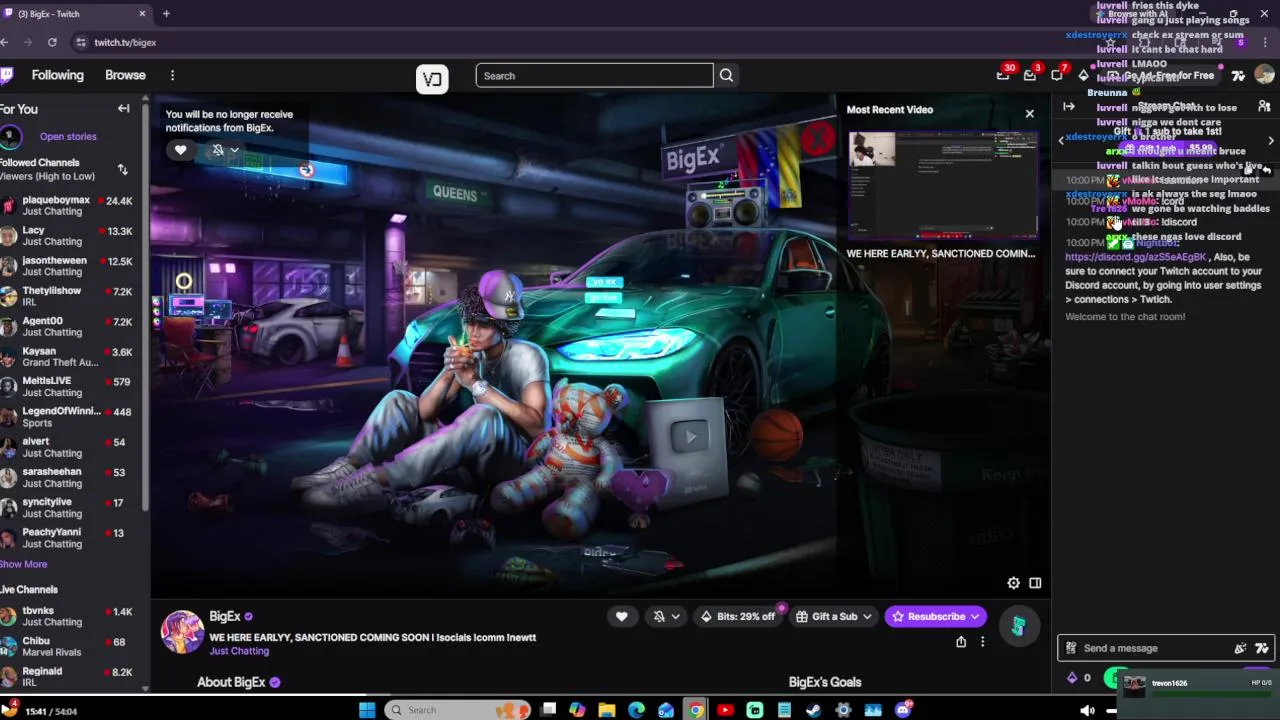Open Lacy's channel in the sidebar
The image size is (1280, 720).
coord(70,236)
